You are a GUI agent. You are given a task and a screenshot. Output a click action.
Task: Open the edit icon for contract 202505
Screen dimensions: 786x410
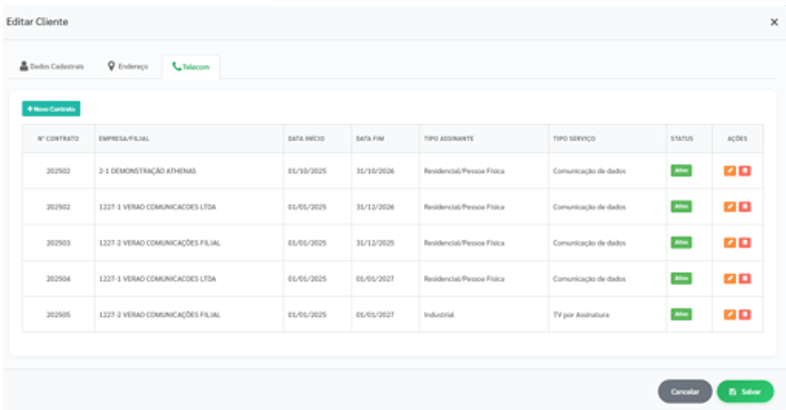click(729, 314)
